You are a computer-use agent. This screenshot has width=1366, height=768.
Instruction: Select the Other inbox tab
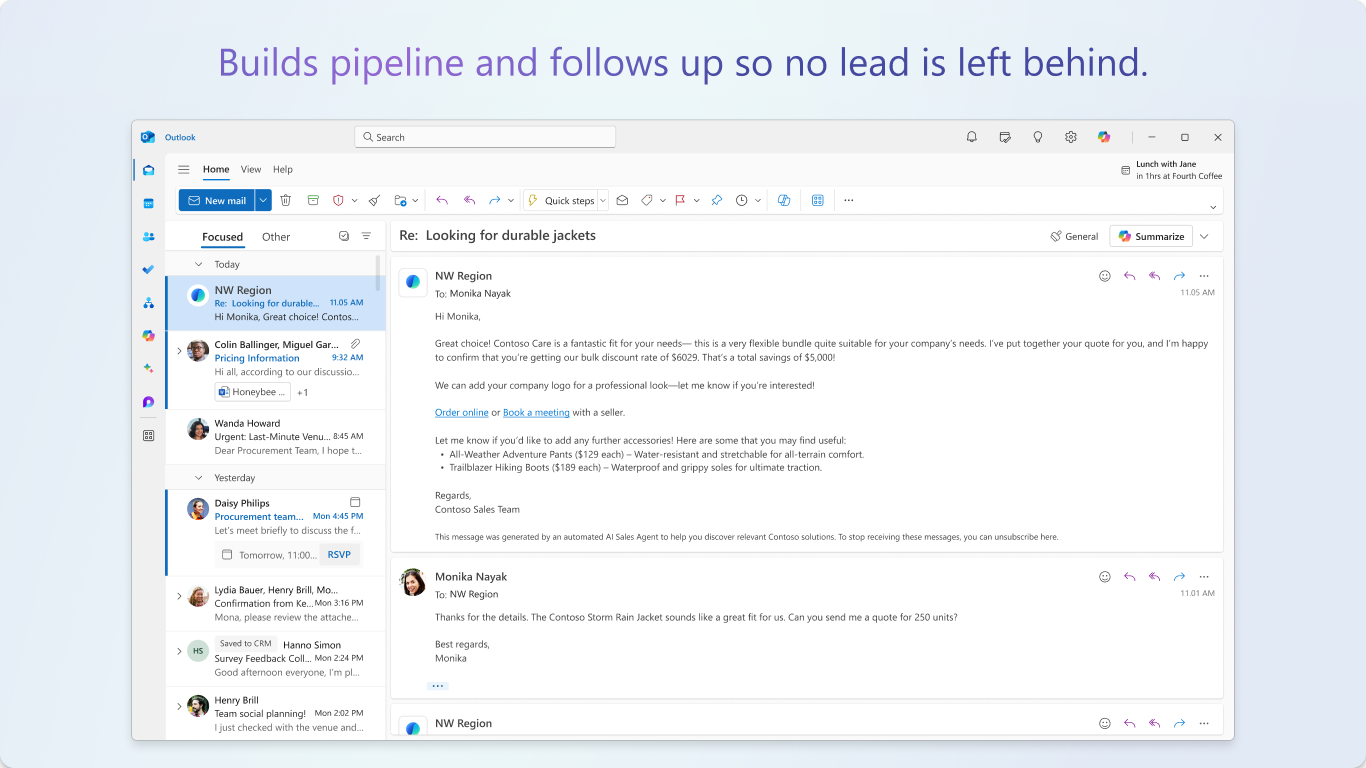(276, 237)
